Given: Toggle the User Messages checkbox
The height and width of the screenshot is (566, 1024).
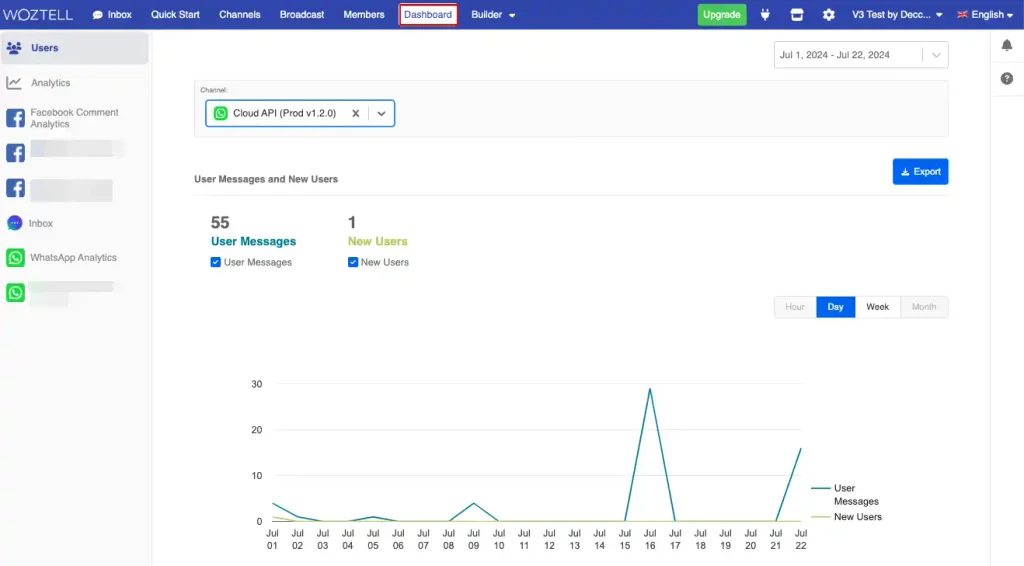Looking at the screenshot, I should point(216,262).
